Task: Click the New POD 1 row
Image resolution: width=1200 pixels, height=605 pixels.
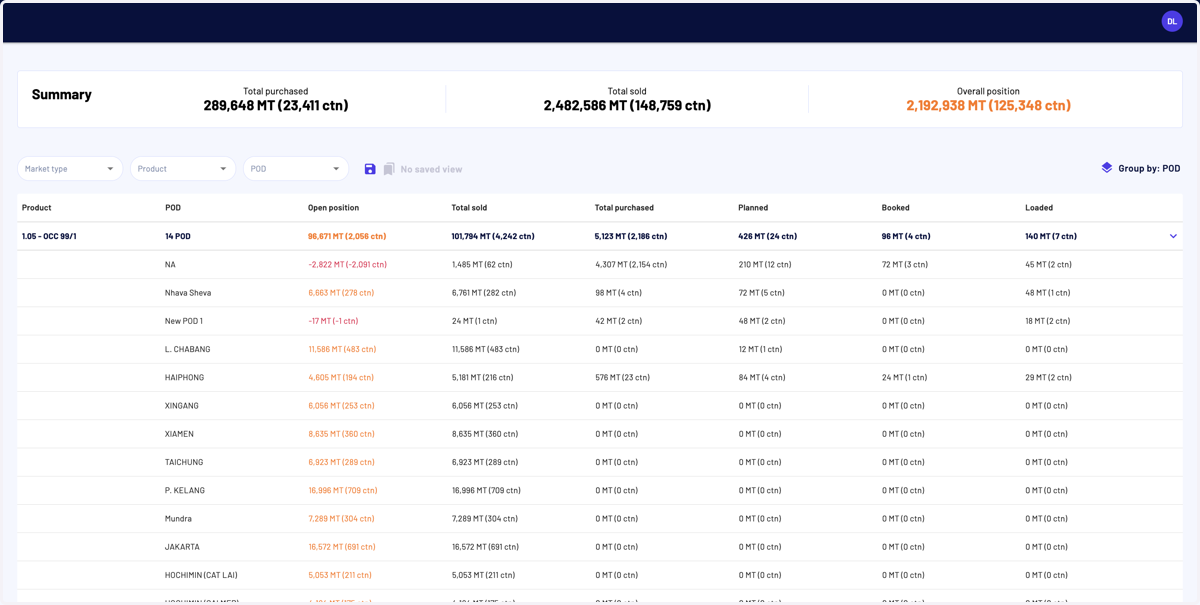Action: 600,321
